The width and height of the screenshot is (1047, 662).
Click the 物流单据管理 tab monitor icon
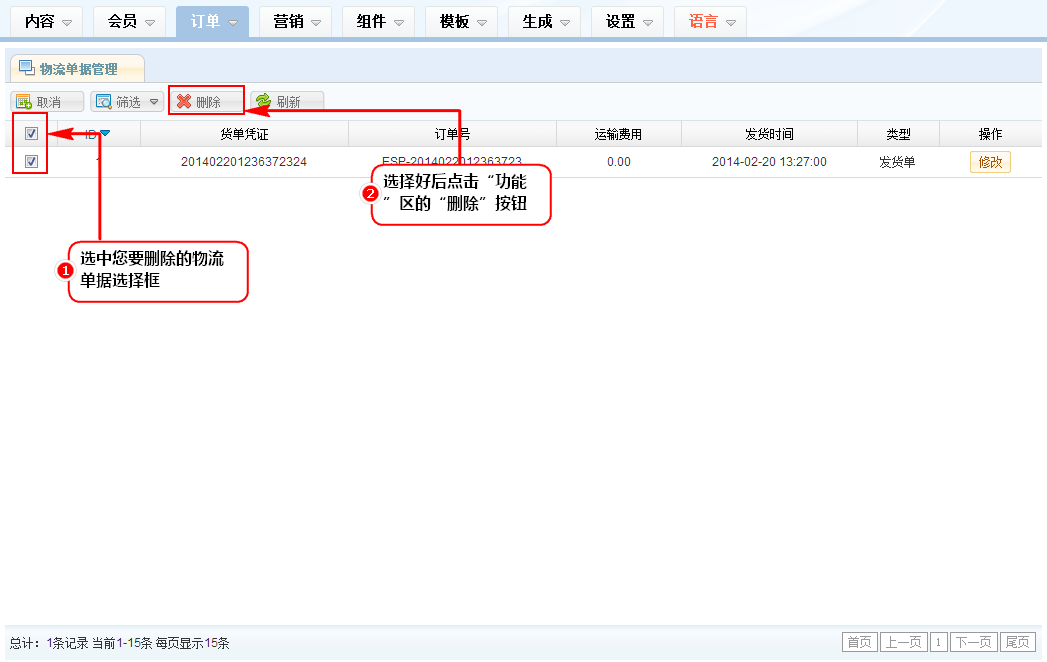point(27,68)
